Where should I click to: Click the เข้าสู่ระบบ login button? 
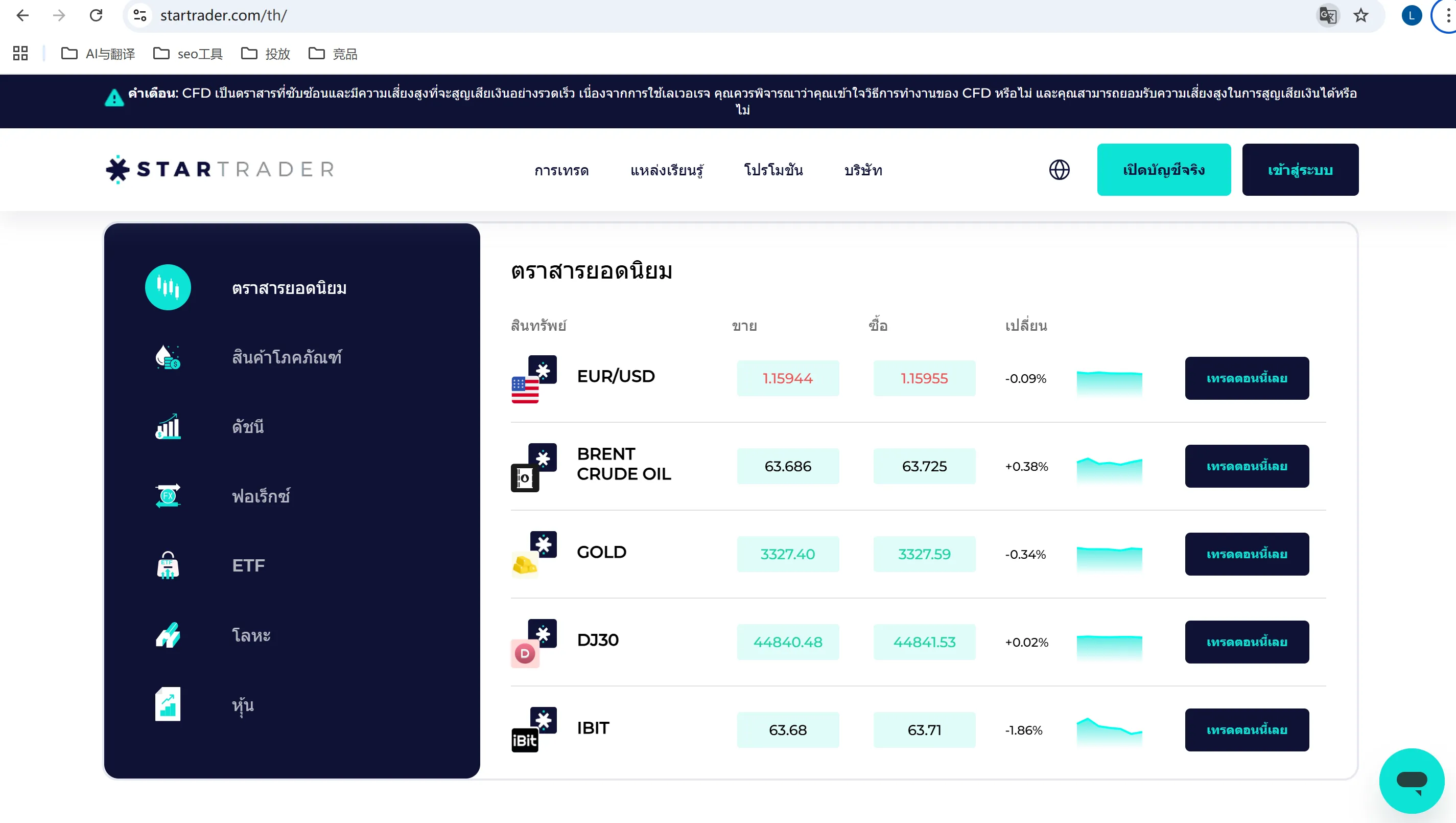[x=1300, y=170]
